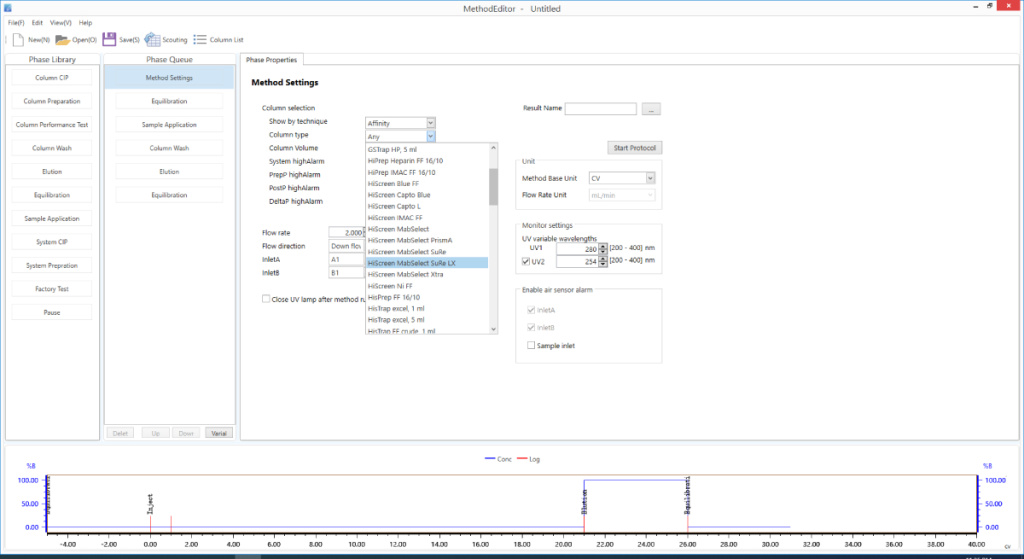Choose HiScreen Capto Blue column
This screenshot has height=559, width=1024.
coord(427,195)
